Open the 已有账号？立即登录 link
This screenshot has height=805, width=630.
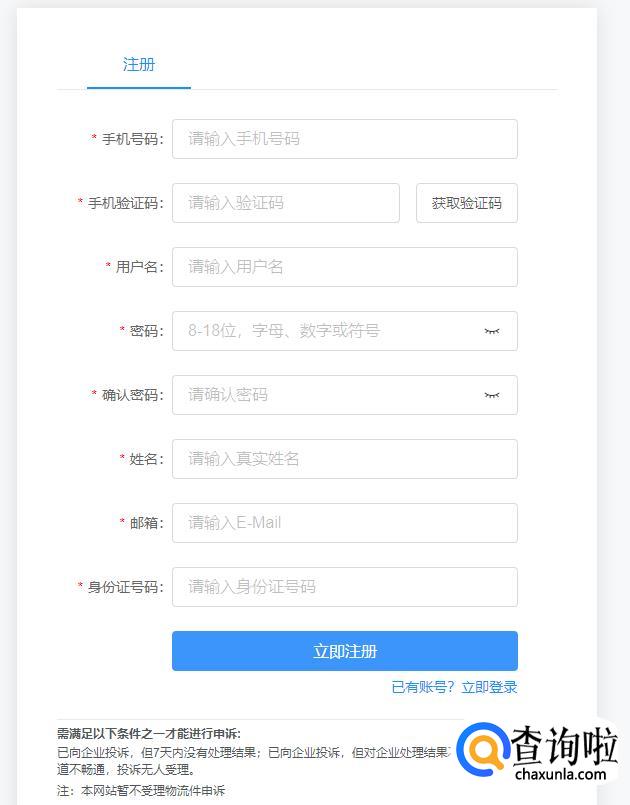[x=454, y=687]
